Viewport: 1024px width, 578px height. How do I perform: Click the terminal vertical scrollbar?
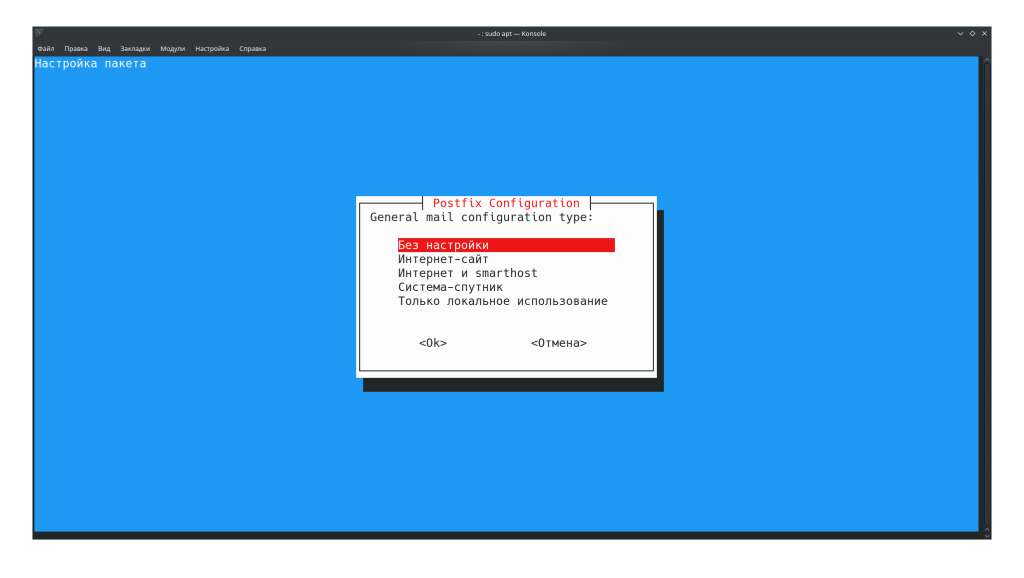987,294
